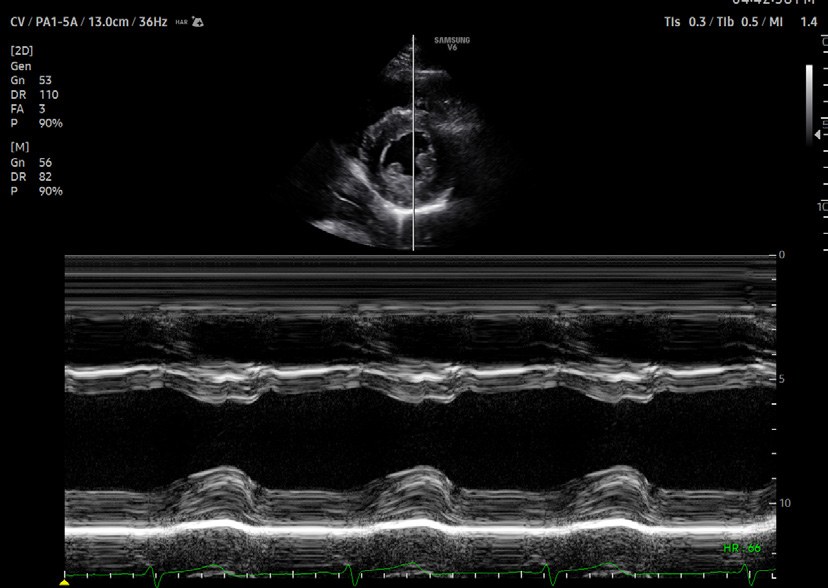The image size is (828, 588).
Task: Click the HAR harmonic indicator
Action: 182,23
